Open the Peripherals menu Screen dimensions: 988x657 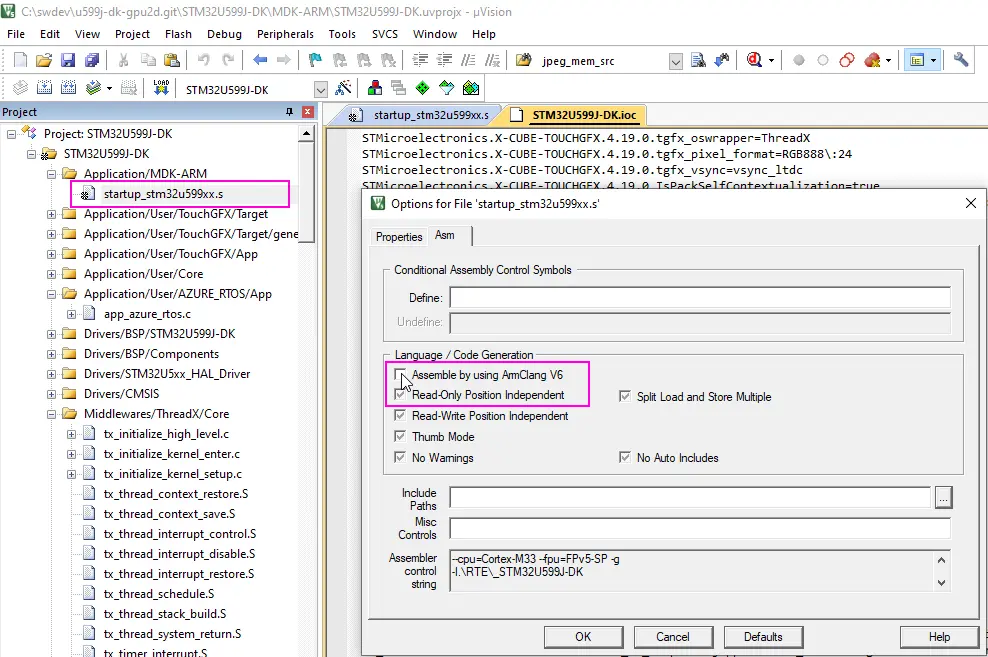click(x=285, y=34)
